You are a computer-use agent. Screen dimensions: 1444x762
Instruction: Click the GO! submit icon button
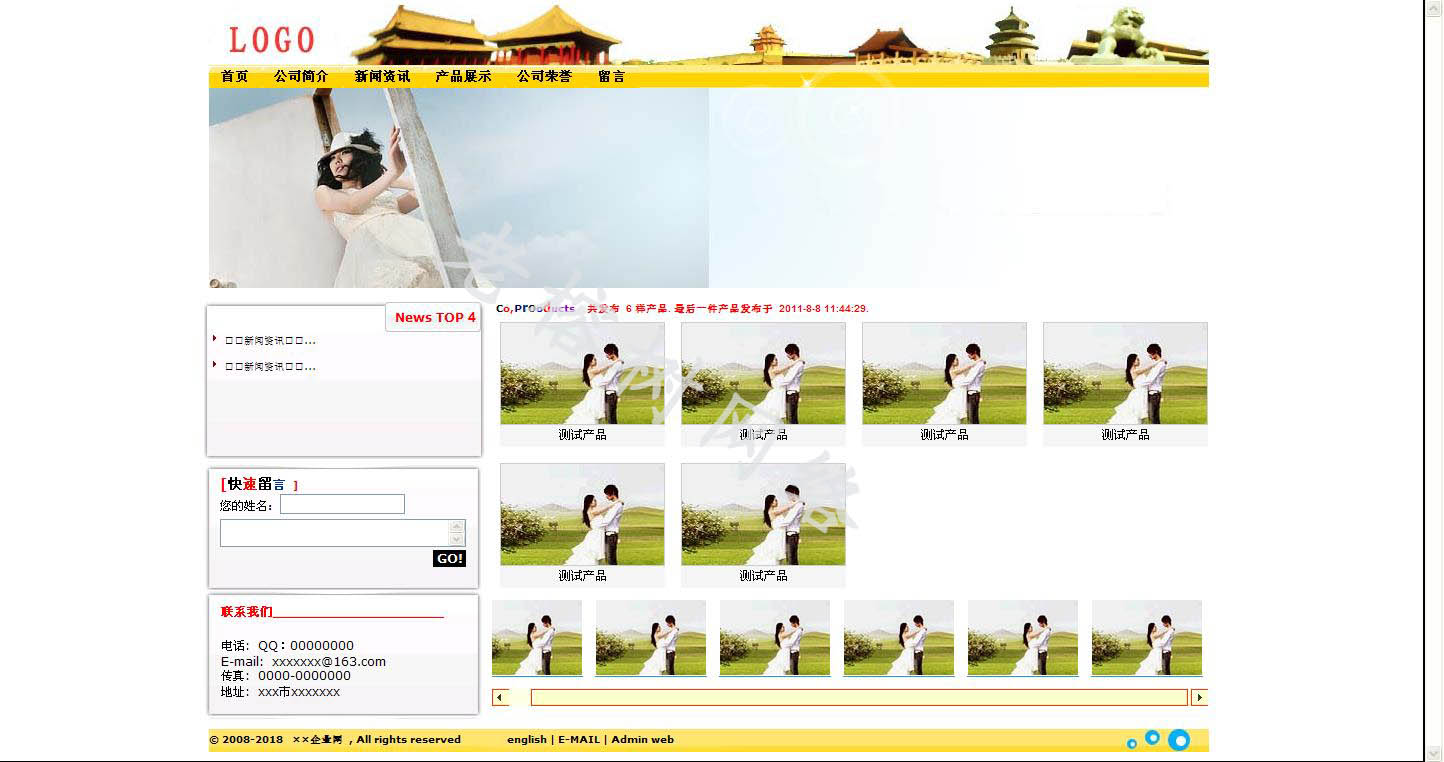(449, 559)
